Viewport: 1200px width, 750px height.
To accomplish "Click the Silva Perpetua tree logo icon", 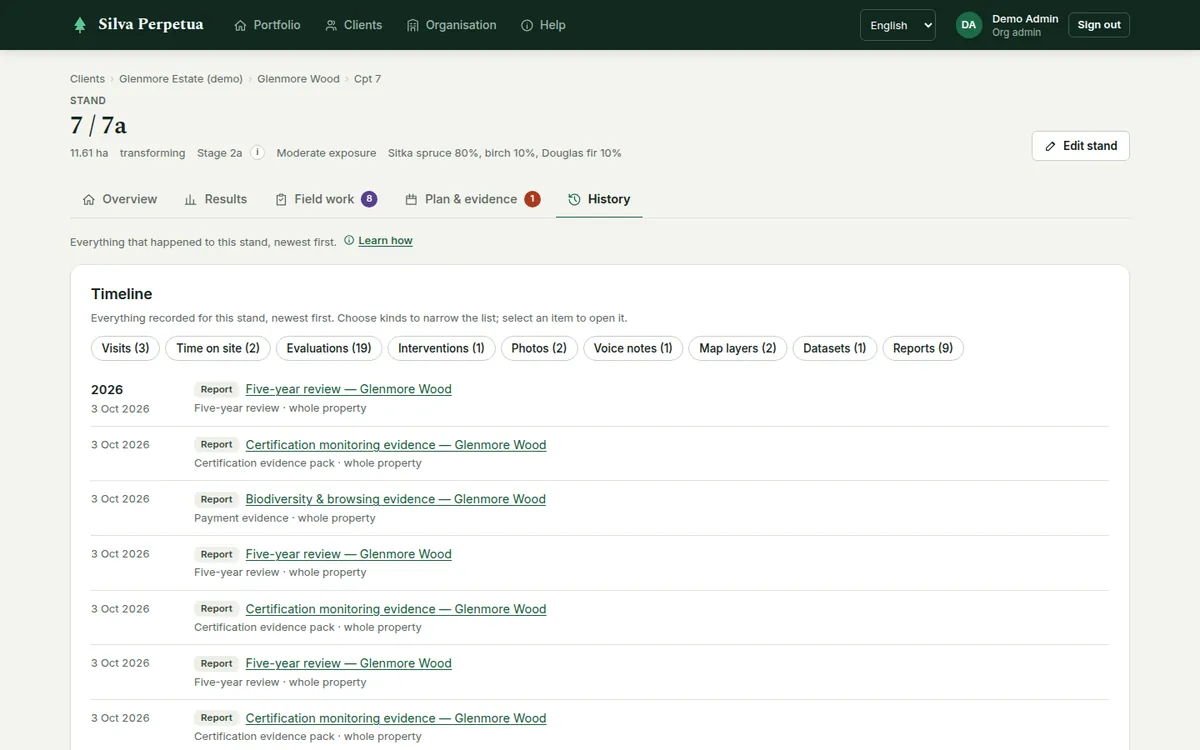I will pos(80,25).
